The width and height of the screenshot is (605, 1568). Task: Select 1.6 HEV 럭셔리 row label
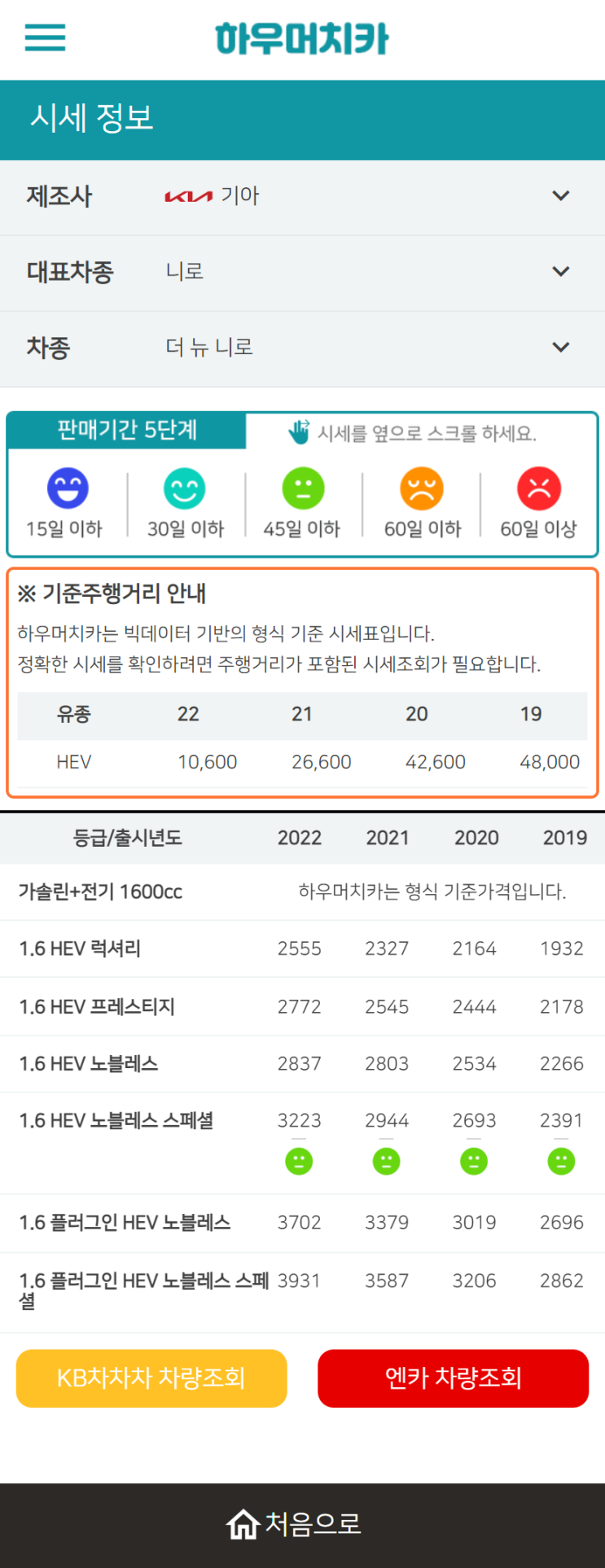pos(80,948)
